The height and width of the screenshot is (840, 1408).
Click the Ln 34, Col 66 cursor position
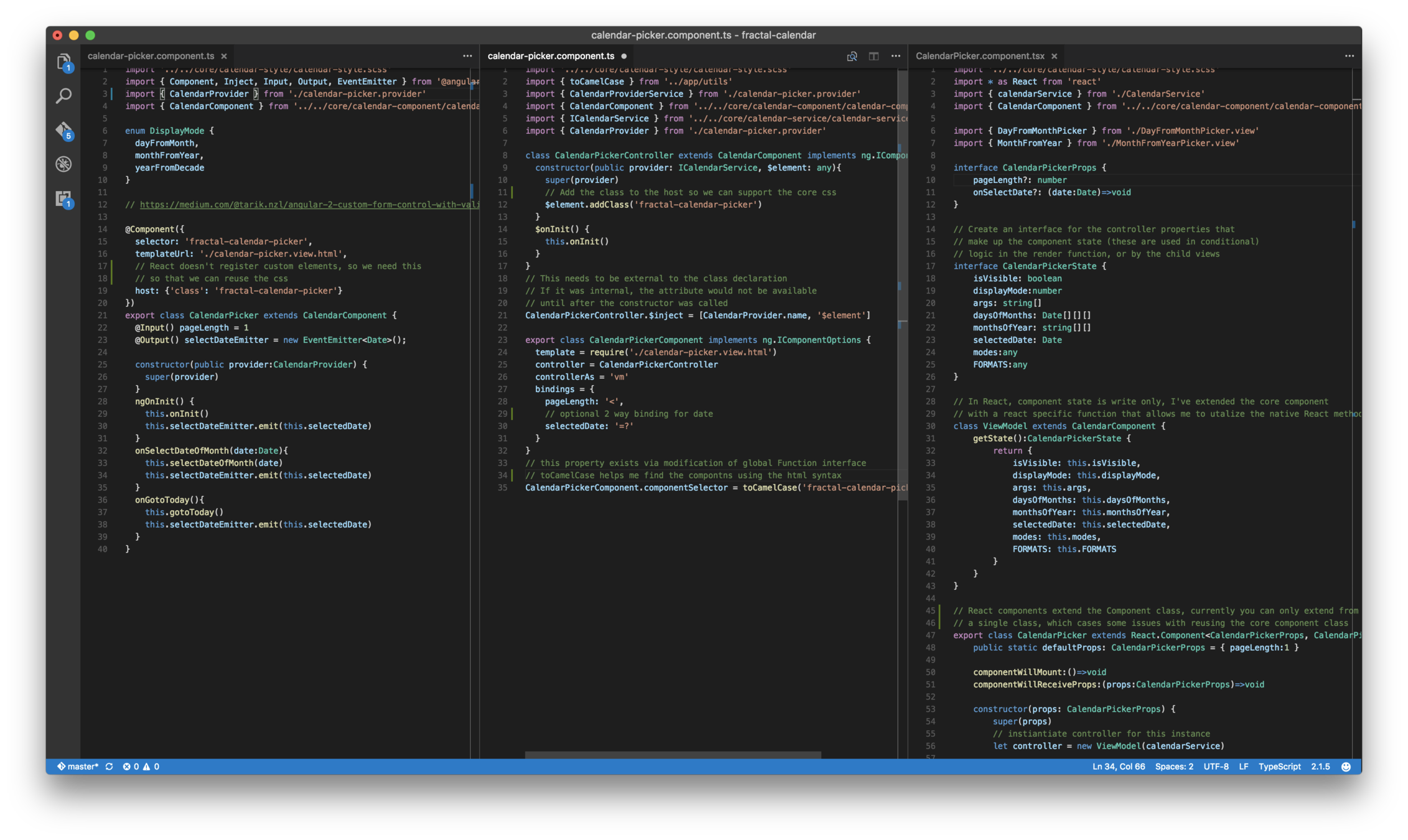pos(1119,767)
